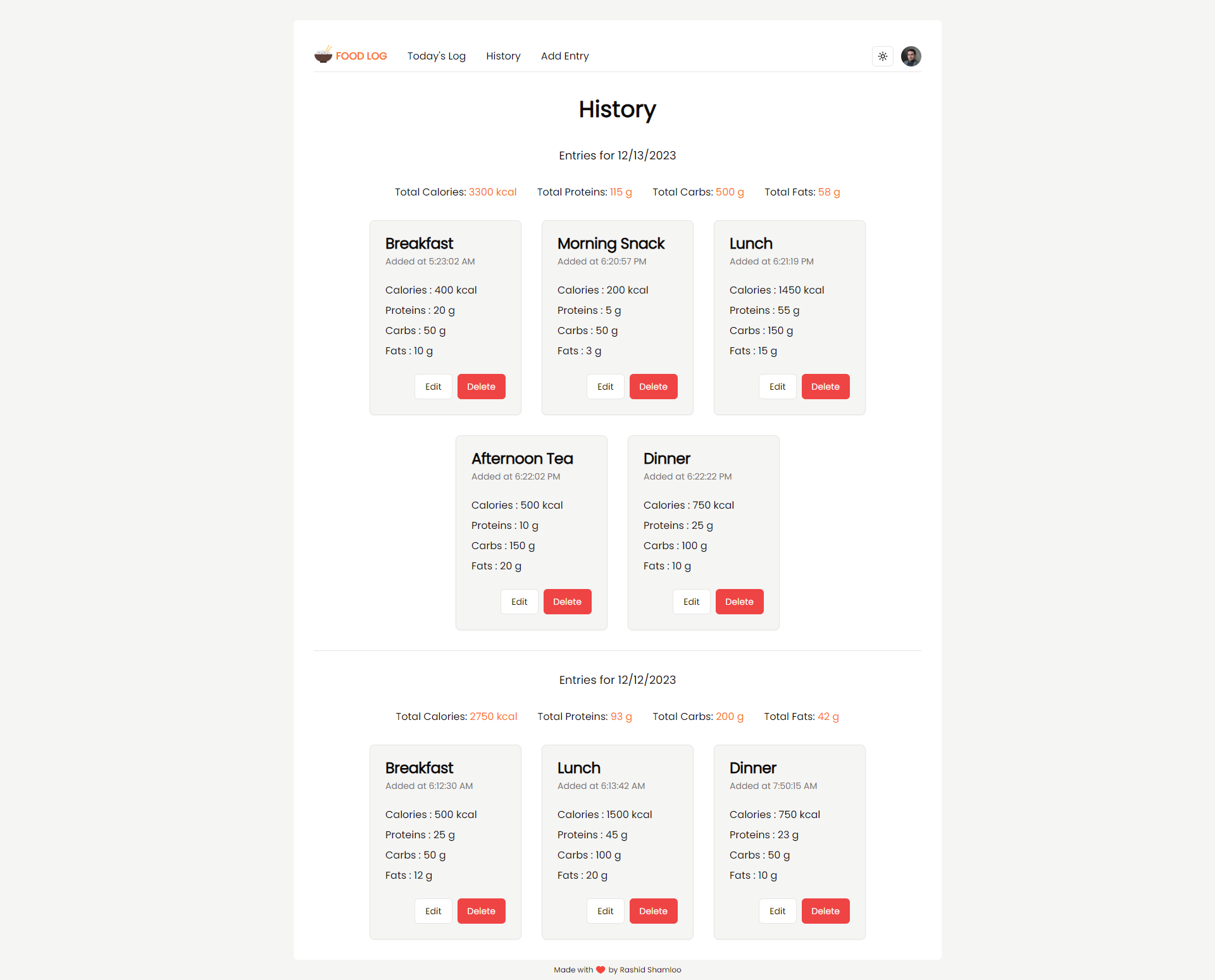Click Edit button on Breakfast 12/13
The width and height of the screenshot is (1215, 980).
432,386
